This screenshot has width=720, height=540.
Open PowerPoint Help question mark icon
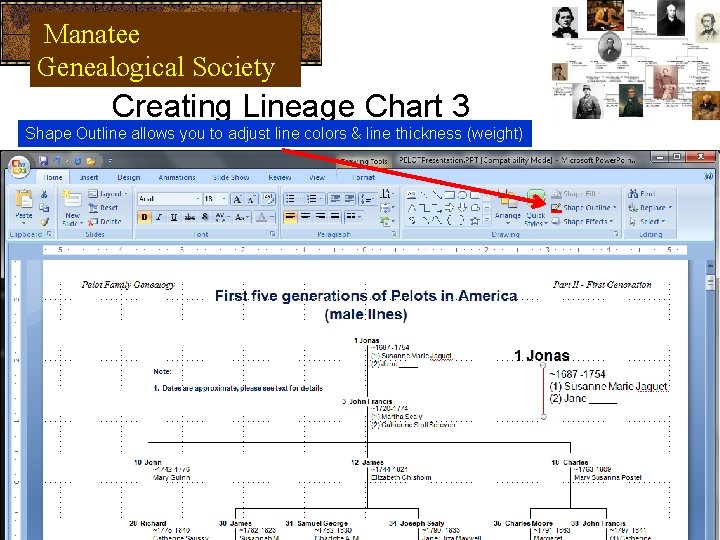pyautogui.click(x=709, y=176)
